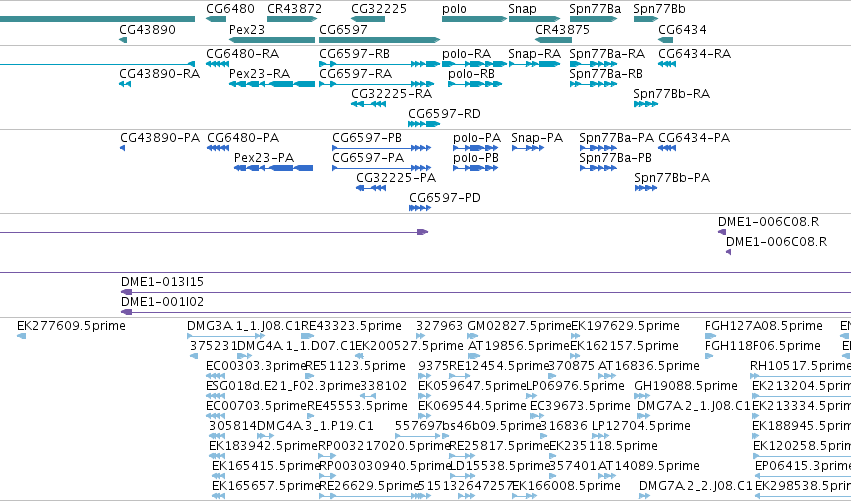Image resolution: width=851 pixels, height=501 pixels.
Task: Click the CG6597-PB protein label
Action: click(367, 138)
